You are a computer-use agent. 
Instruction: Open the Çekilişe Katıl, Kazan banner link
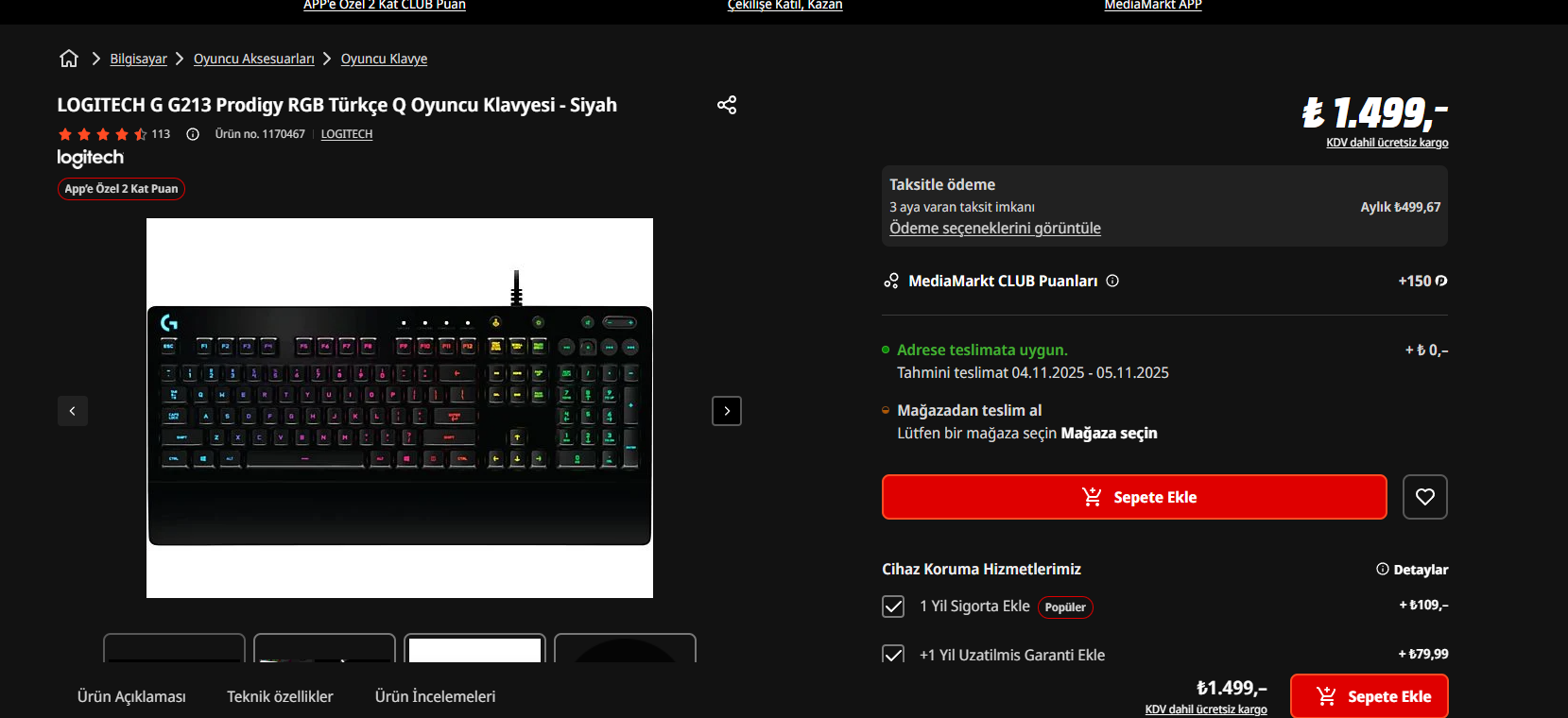tap(784, 5)
